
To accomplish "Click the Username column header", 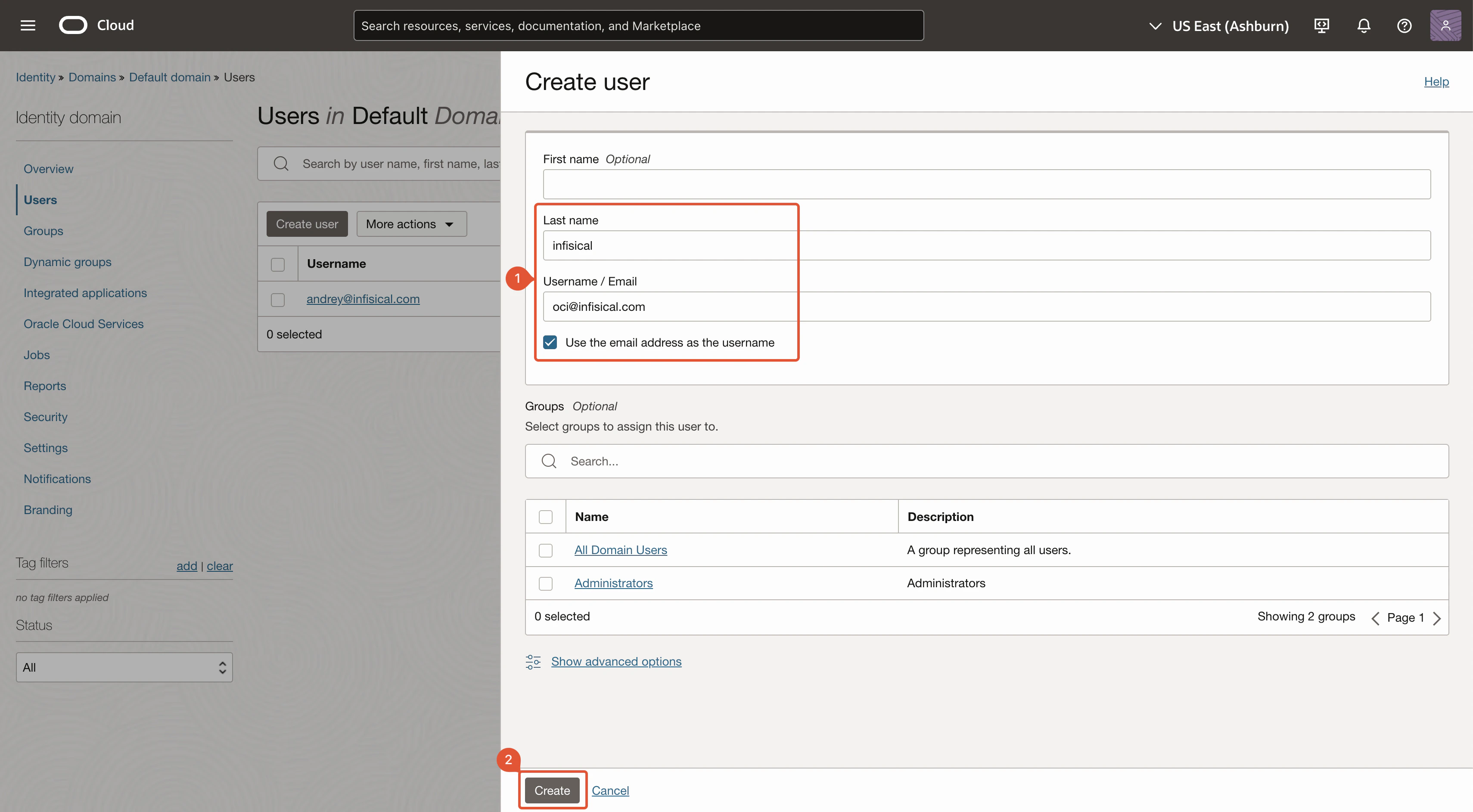I will click(336, 264).
